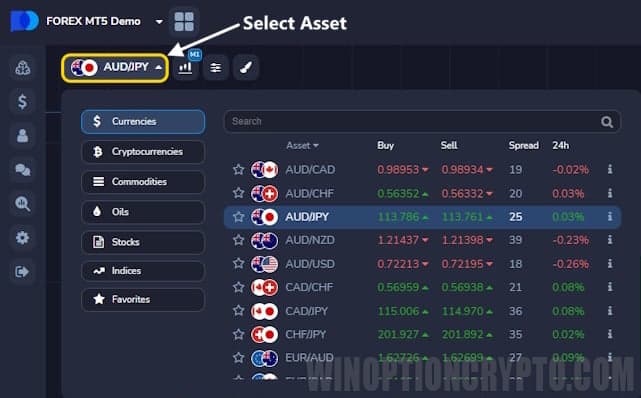The image size is (641, 398).
Task: Open info for AUD/NZD
Action: pos(610,239)
